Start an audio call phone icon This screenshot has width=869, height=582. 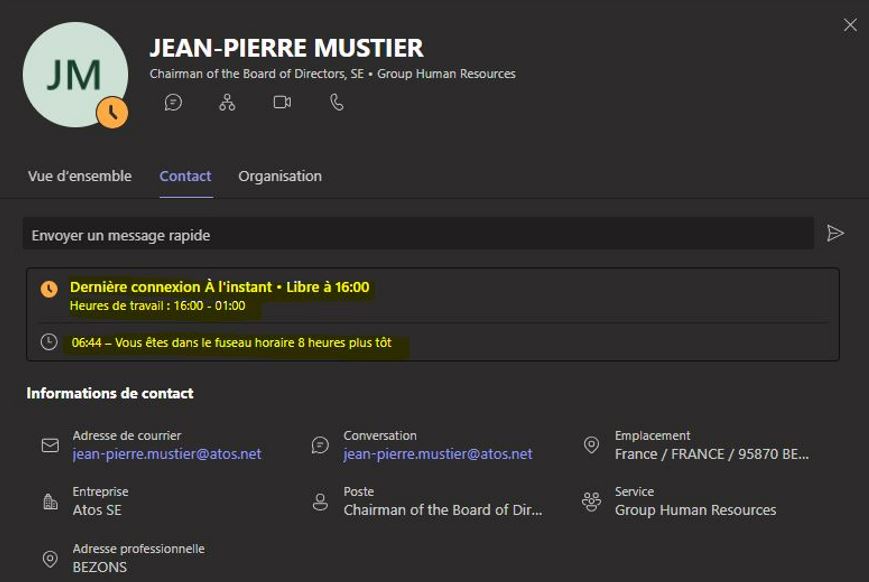337,103
